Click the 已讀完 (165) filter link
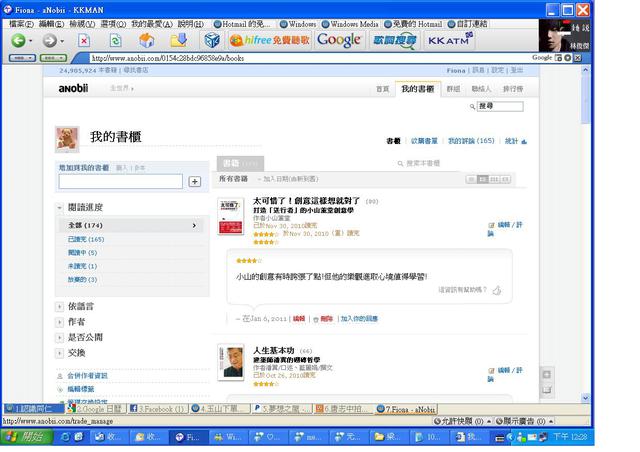 (x=86, y=240)
